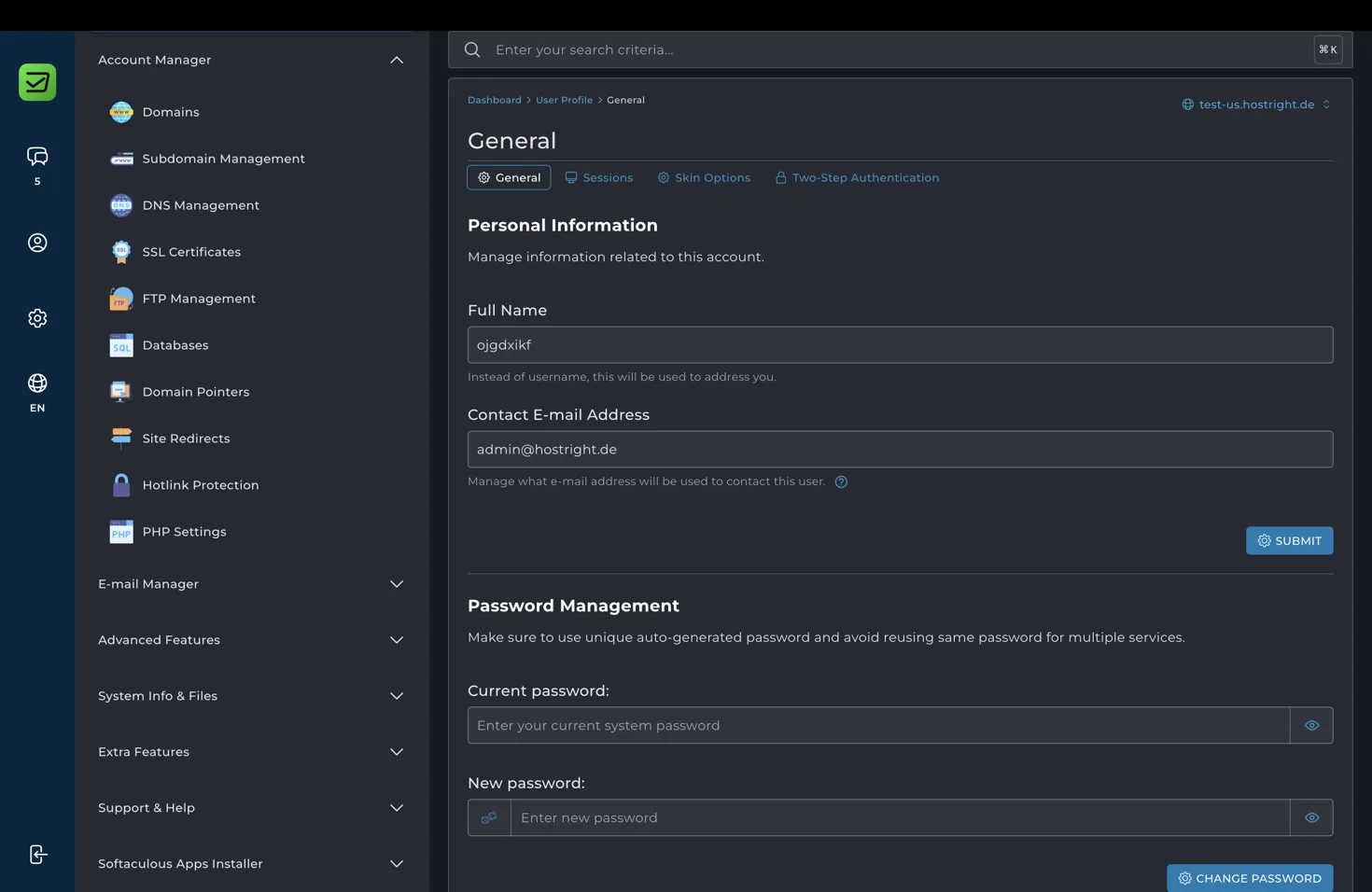Click the Domains globe icon
The width and height of the screenshot is (1372, 892).
(x=121, y=112)
